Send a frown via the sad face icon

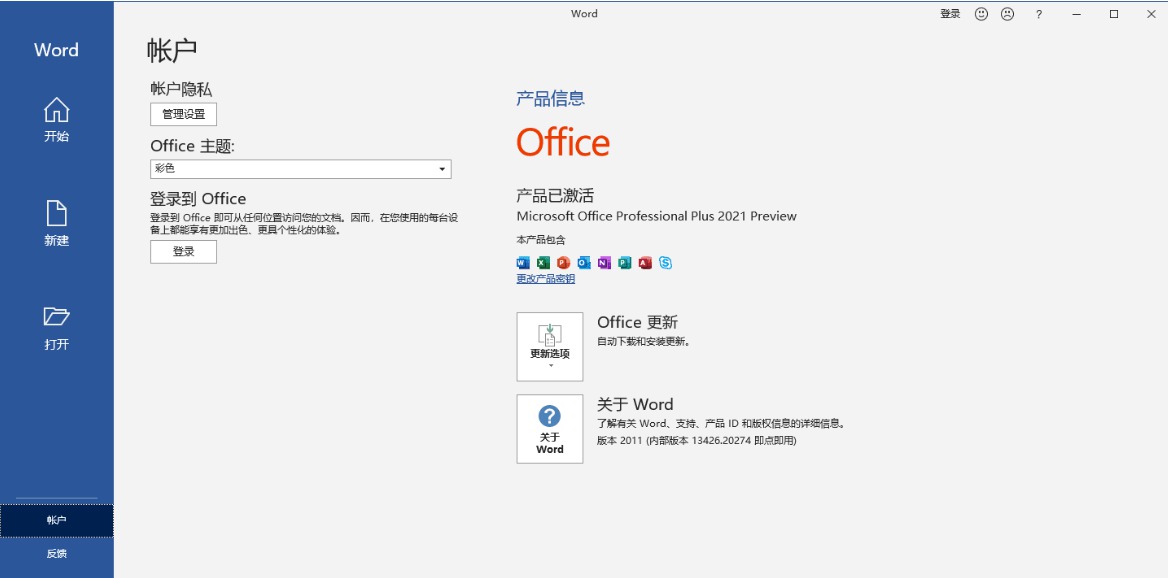click(x=1007, y=13)
